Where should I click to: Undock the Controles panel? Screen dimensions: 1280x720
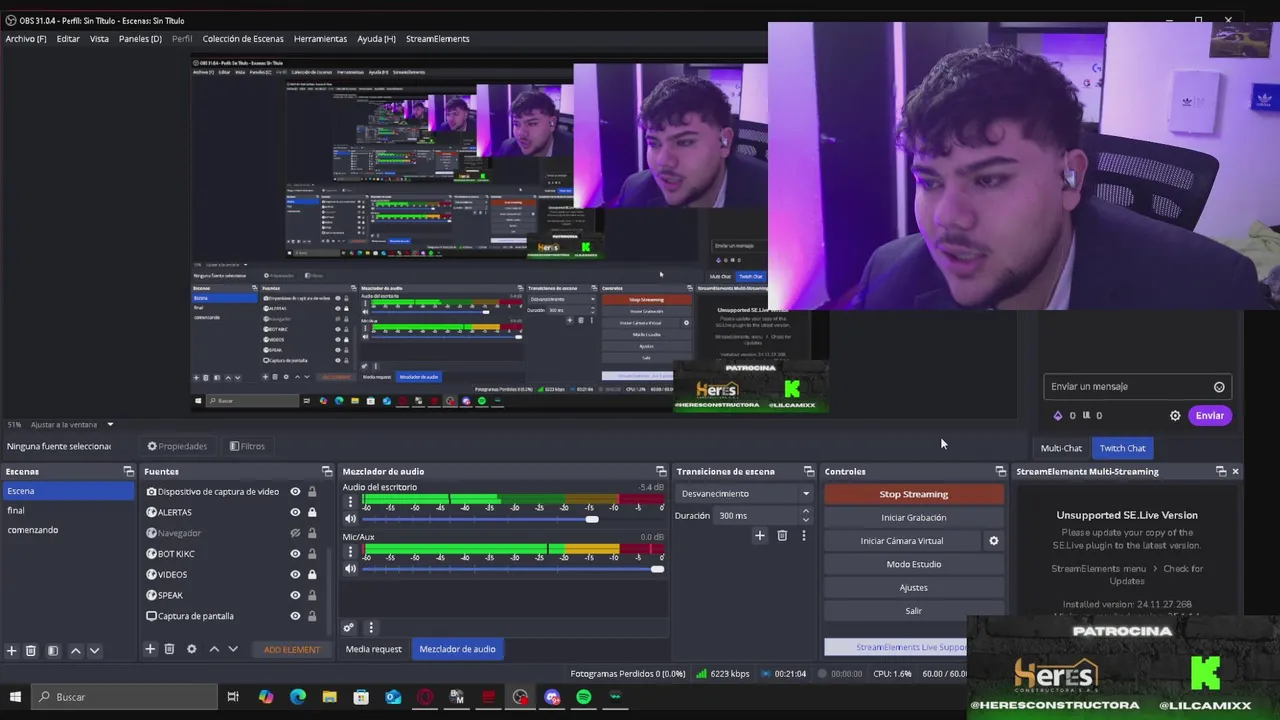(1000, 472)
